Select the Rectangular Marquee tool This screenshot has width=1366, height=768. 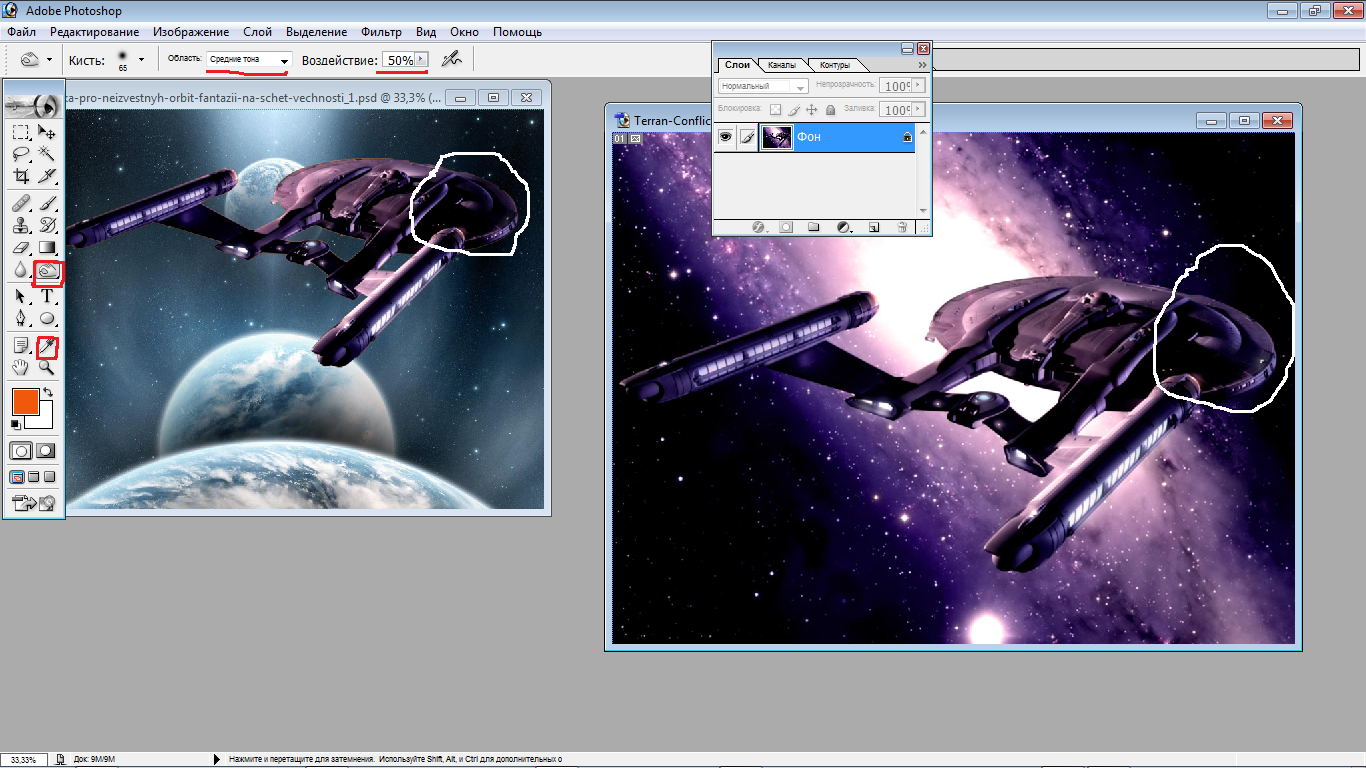coord(20,132)
